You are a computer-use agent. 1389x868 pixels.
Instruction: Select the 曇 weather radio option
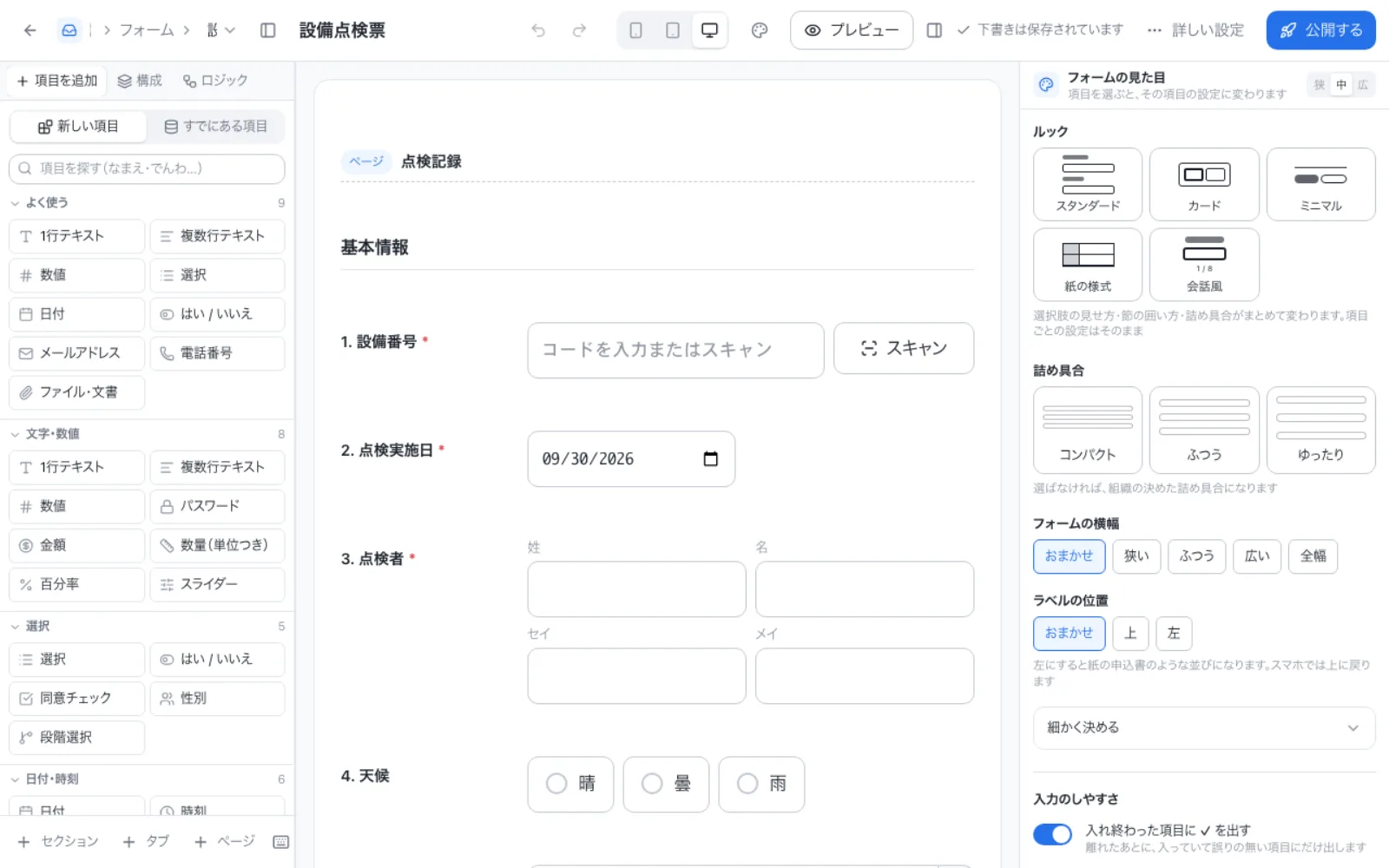[666, 784]
